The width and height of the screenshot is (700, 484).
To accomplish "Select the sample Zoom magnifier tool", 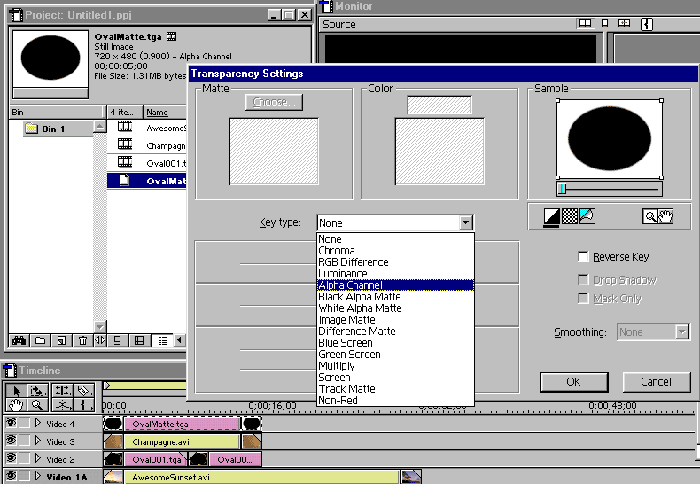I will [650, 216].
